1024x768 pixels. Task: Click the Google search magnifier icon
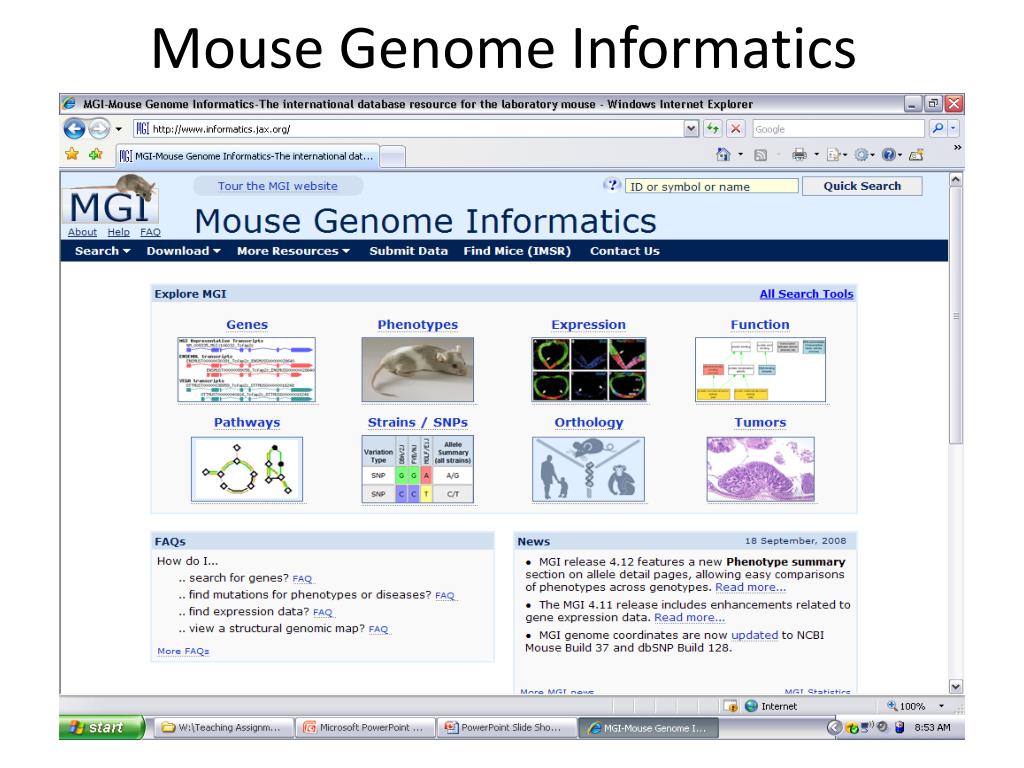938,129
